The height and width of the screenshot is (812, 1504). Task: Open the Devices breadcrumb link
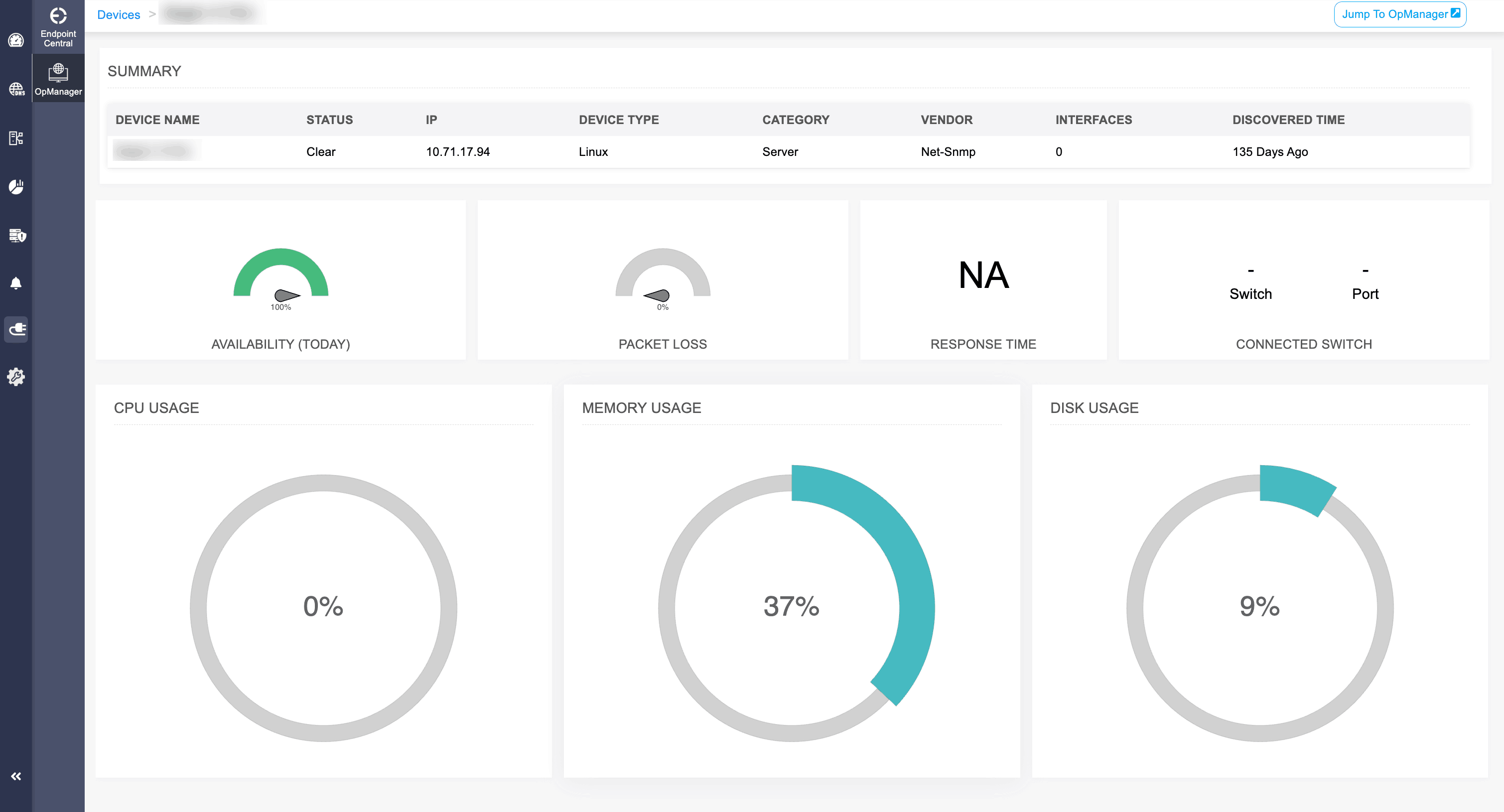tap(119, 14)
